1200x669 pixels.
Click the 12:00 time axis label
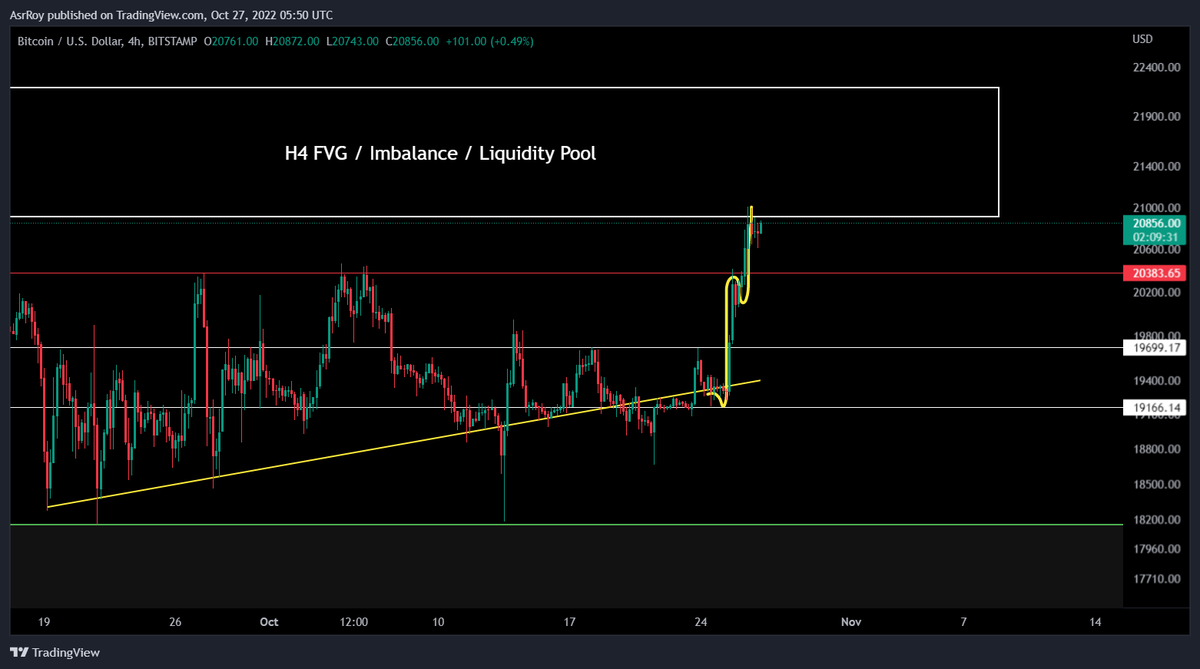point(354,622)
